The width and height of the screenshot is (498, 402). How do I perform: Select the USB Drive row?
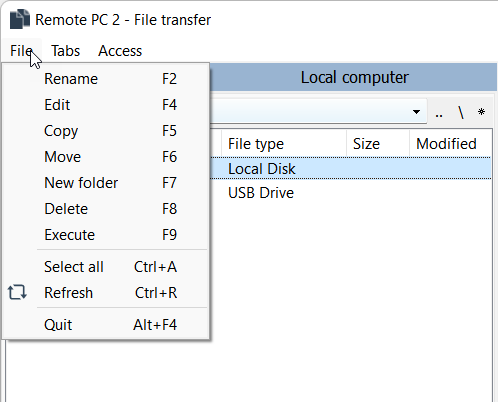click(x=350, y=193)
